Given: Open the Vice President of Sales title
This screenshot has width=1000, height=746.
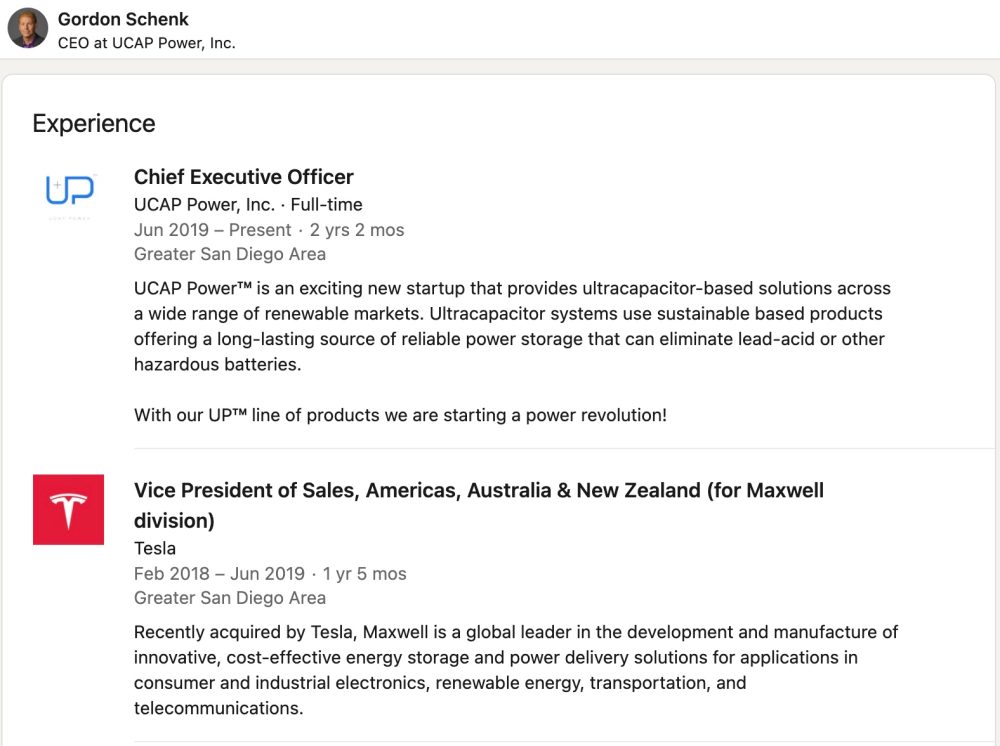Looking at the screenshot, I should pos(478,491).
